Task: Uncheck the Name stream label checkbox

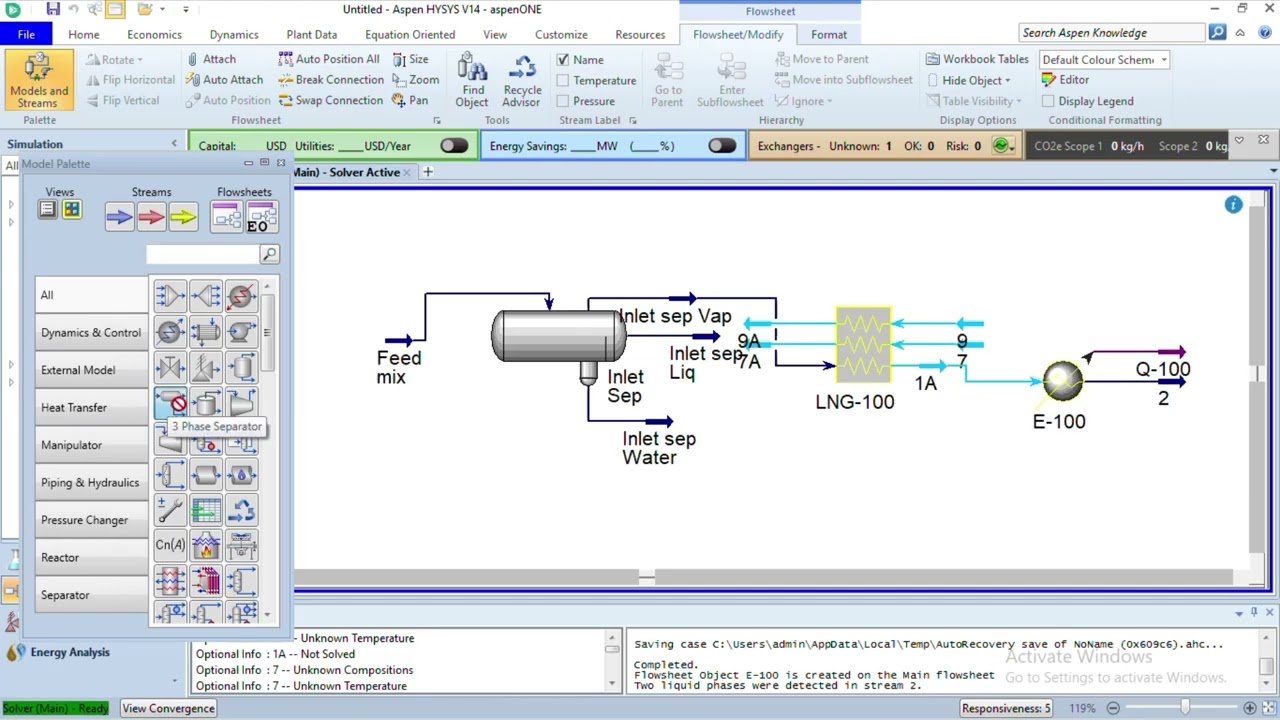Action: [562, 60]
